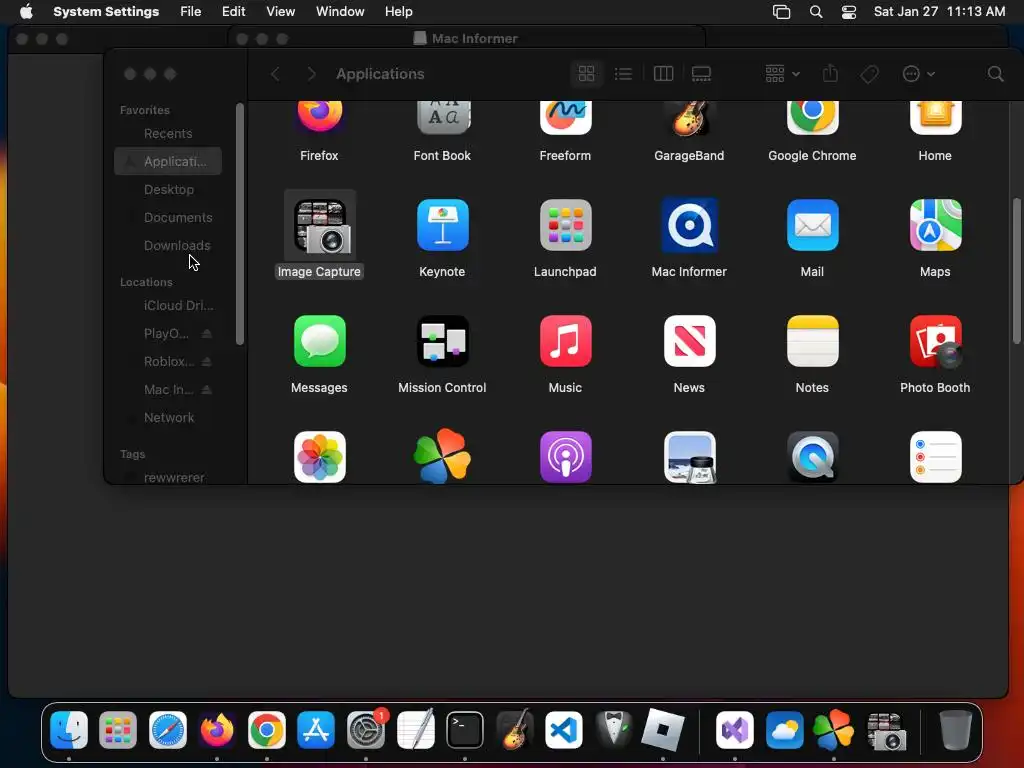Open Safari from the Dock
Image resolution: width=1024 pixels, height=768 pixels.
tap(168, 729)
